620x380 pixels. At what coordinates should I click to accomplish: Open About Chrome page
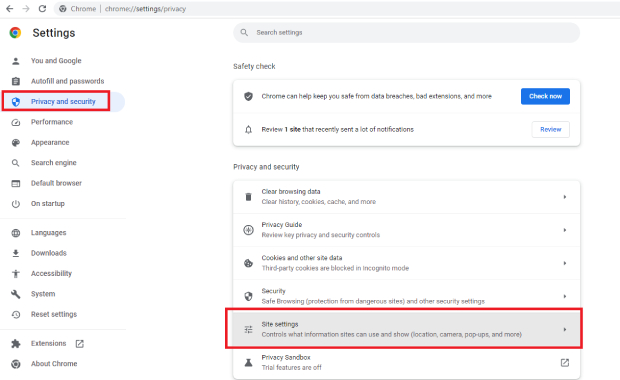tap(54, 364)
